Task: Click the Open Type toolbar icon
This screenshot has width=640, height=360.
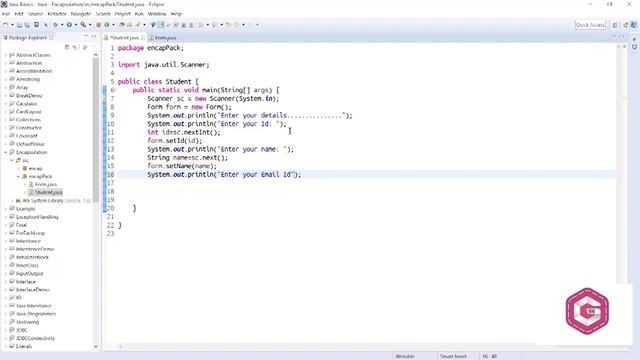Action: (x=122, y=25)
